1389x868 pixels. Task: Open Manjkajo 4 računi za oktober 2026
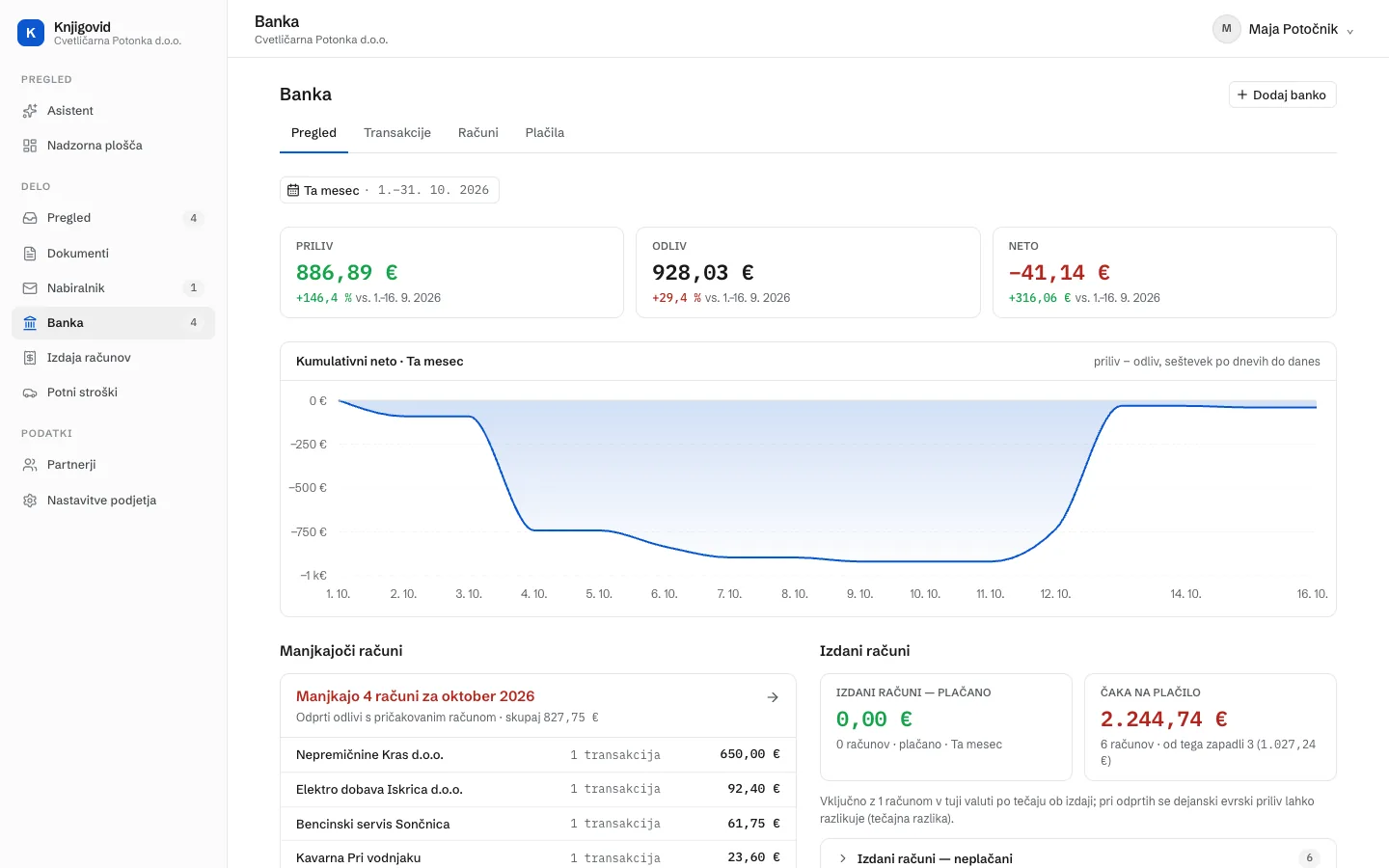coord(538,706)
